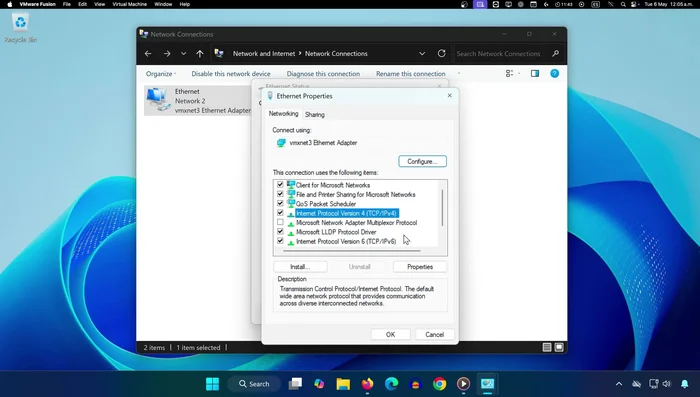Toggle the preview pane icon

[535, 74]
